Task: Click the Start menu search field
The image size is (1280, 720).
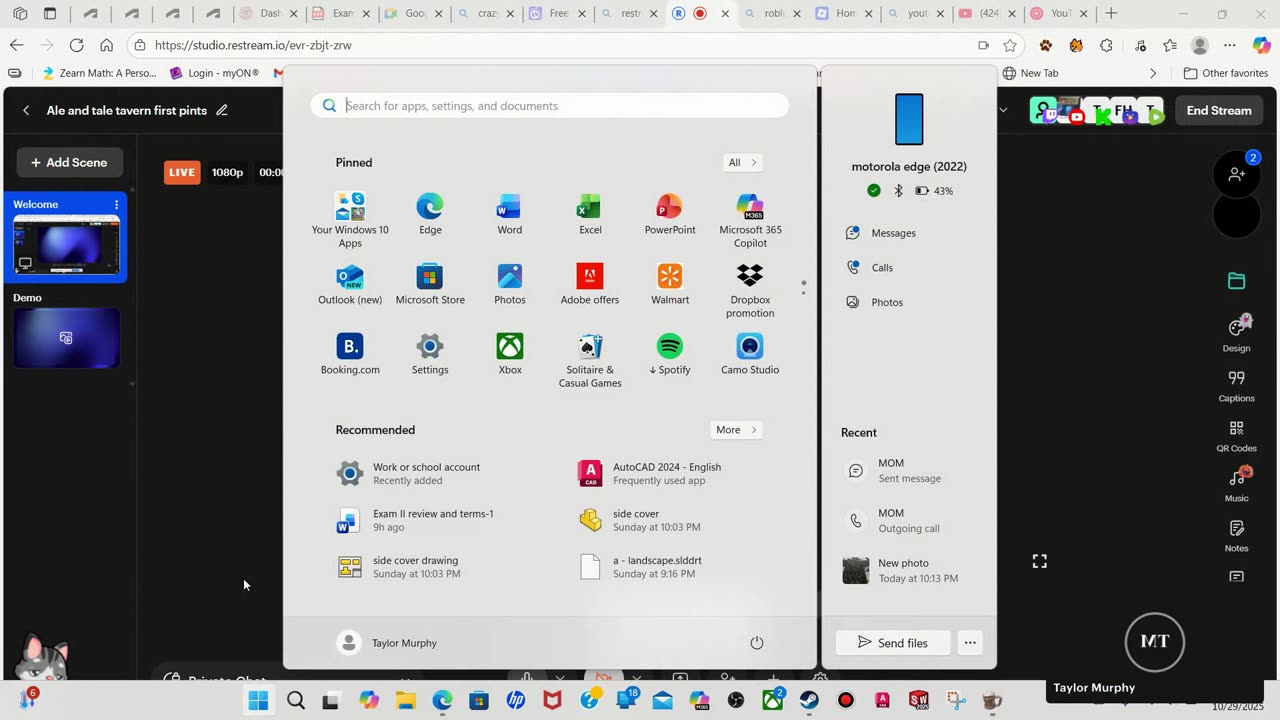Action: [x=549, y=106]
